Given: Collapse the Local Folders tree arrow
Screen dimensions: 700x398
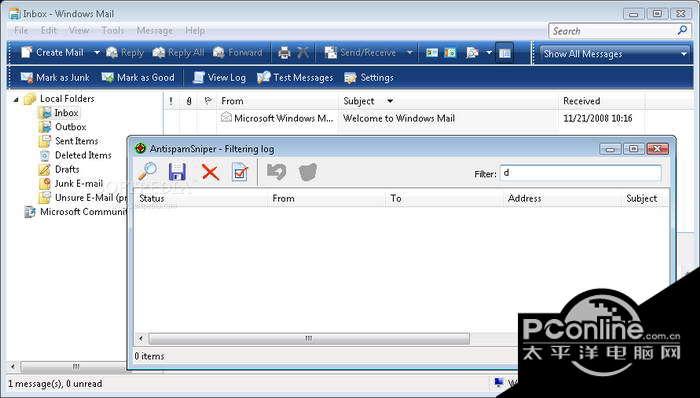Looking at the screenshot, I should (x=16, y=99).
